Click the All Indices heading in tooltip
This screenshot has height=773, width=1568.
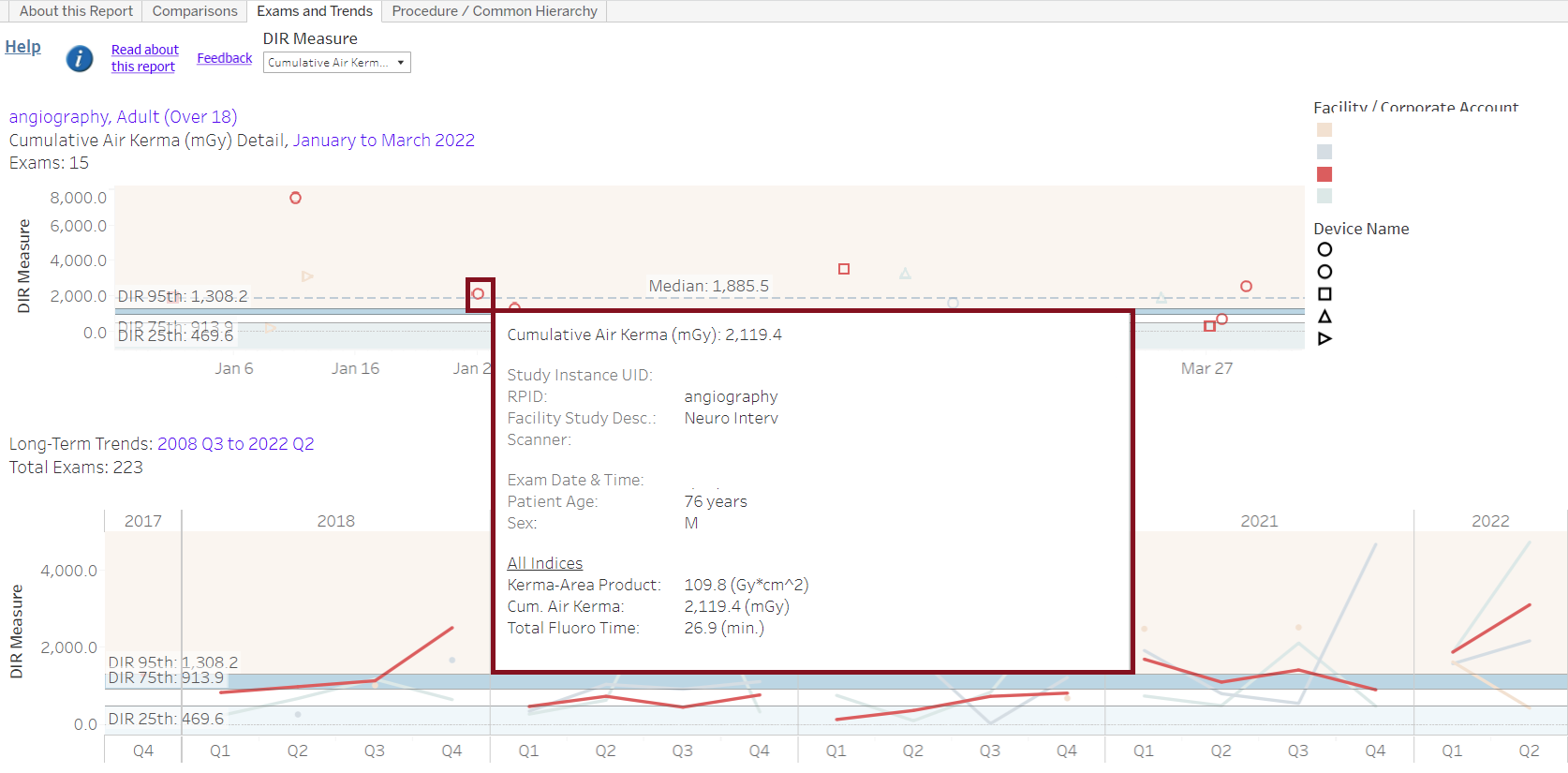point(545,563)
